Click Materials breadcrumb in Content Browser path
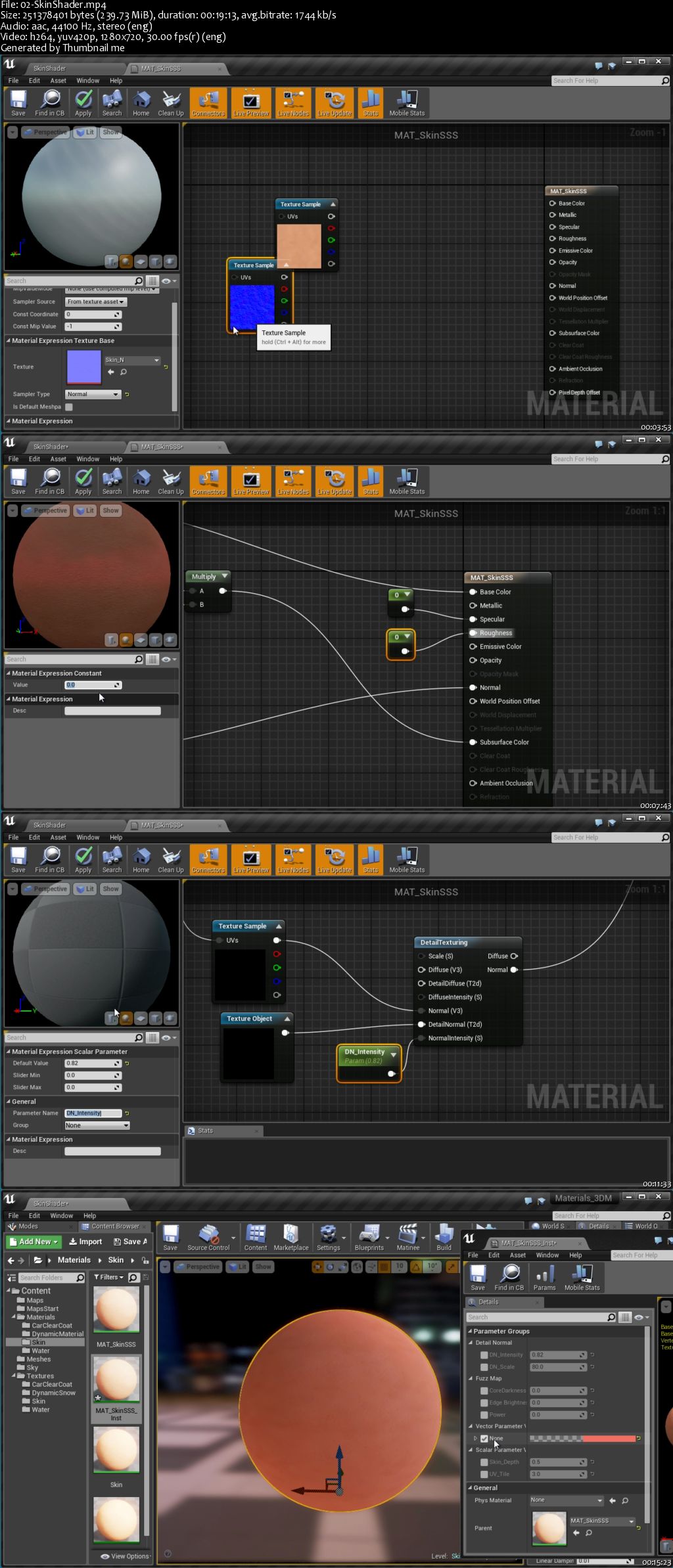This screenshot has width=673, height=1568. tap(74, 1260)
